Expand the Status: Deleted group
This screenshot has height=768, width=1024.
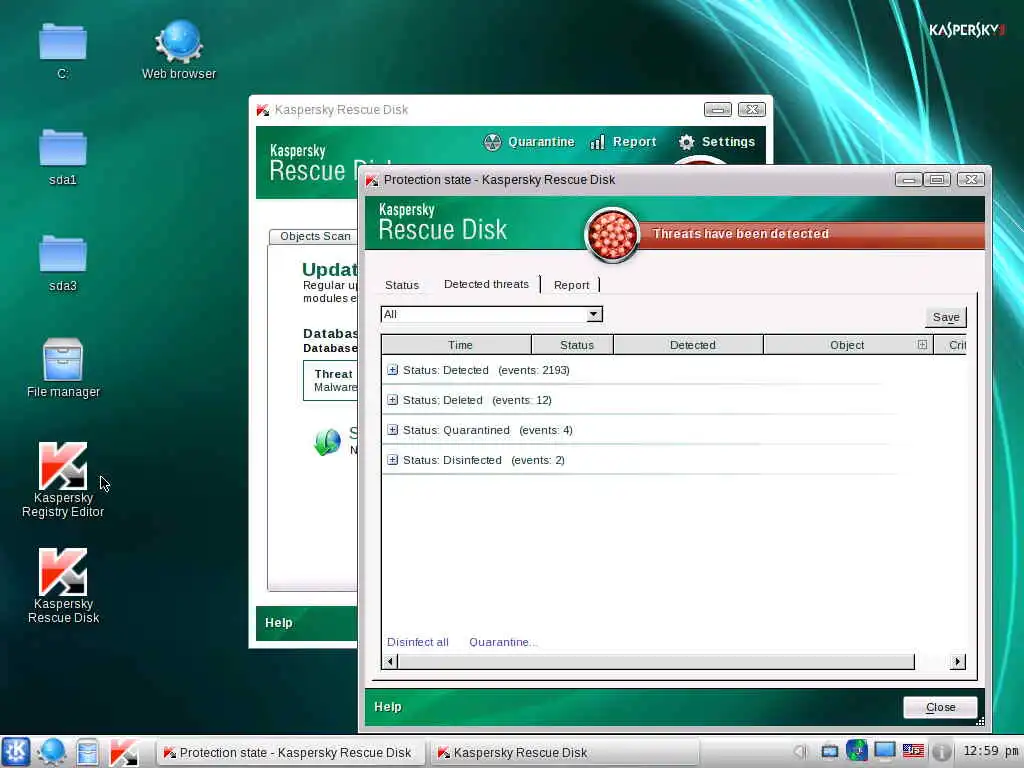pos(392,400)
